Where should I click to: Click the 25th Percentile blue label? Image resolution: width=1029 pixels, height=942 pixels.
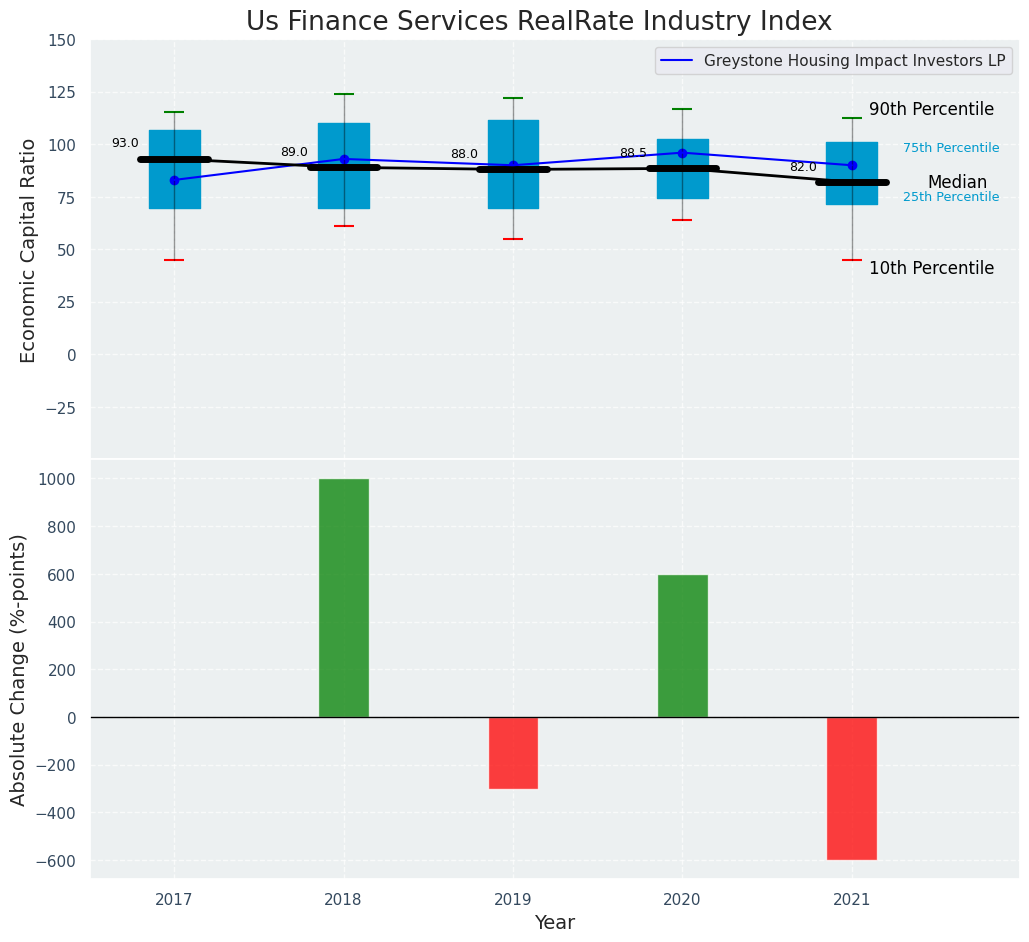pos(950,197)
